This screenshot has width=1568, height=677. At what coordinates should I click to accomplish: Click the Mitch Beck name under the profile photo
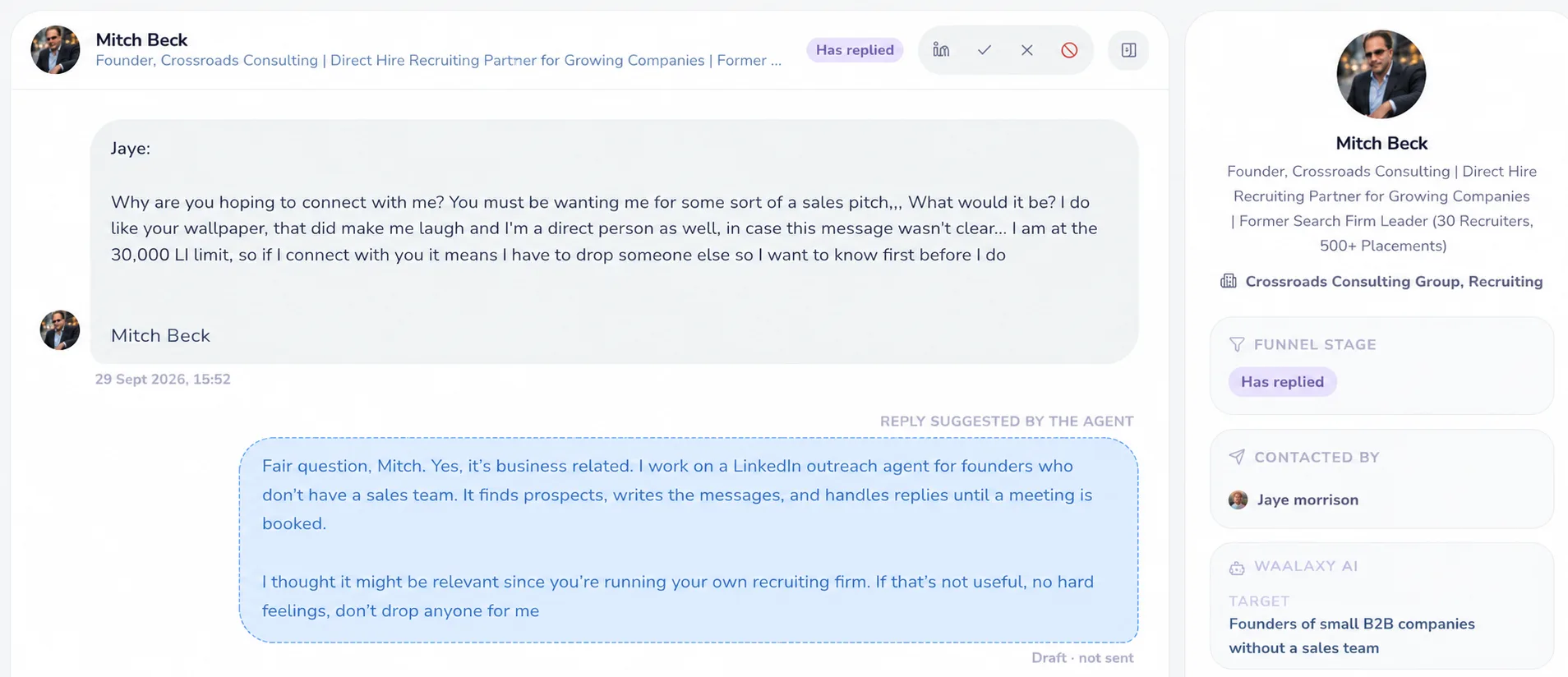pos(1381,143)
